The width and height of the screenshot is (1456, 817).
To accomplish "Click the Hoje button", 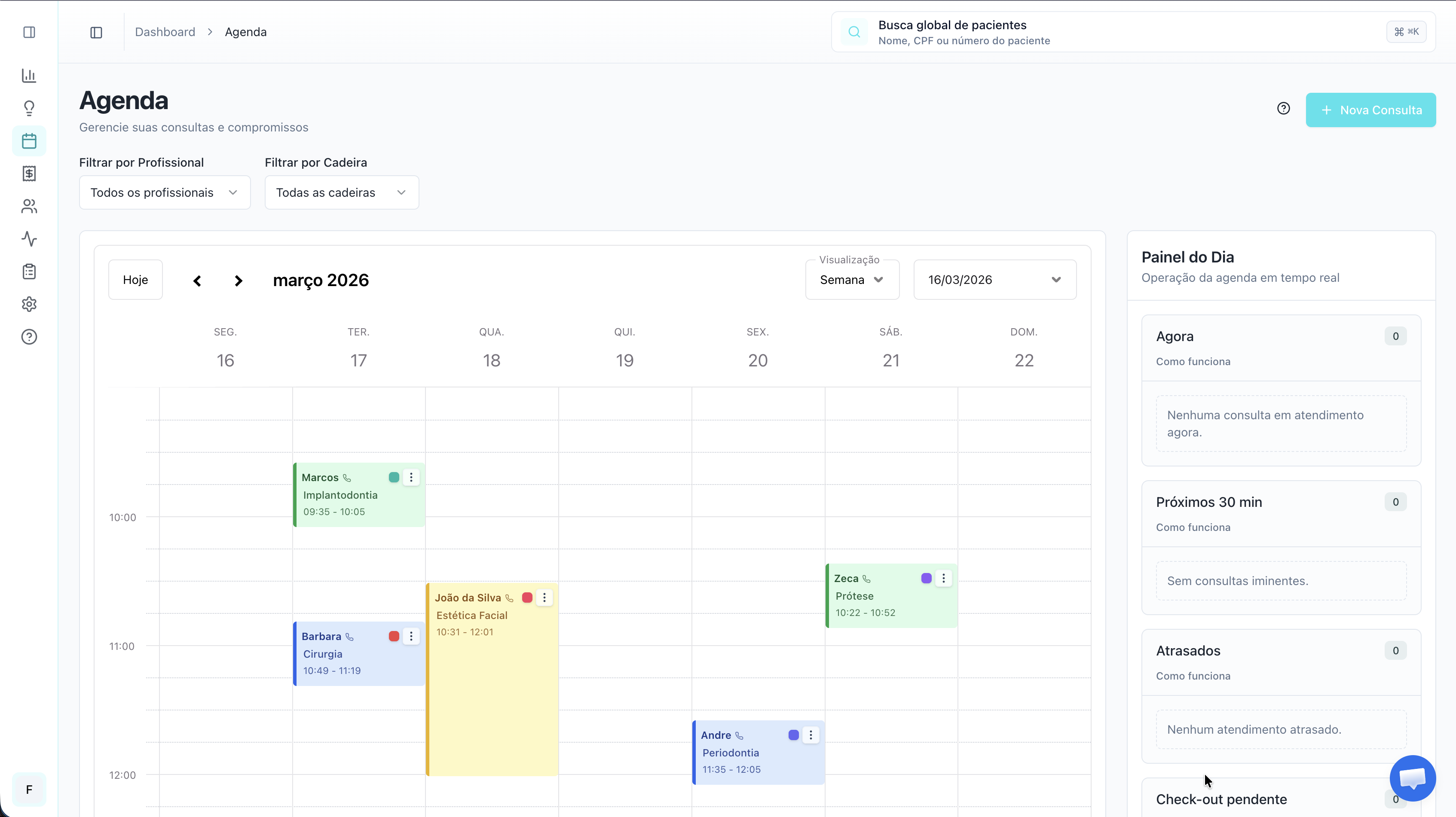I will click(136, 280).
